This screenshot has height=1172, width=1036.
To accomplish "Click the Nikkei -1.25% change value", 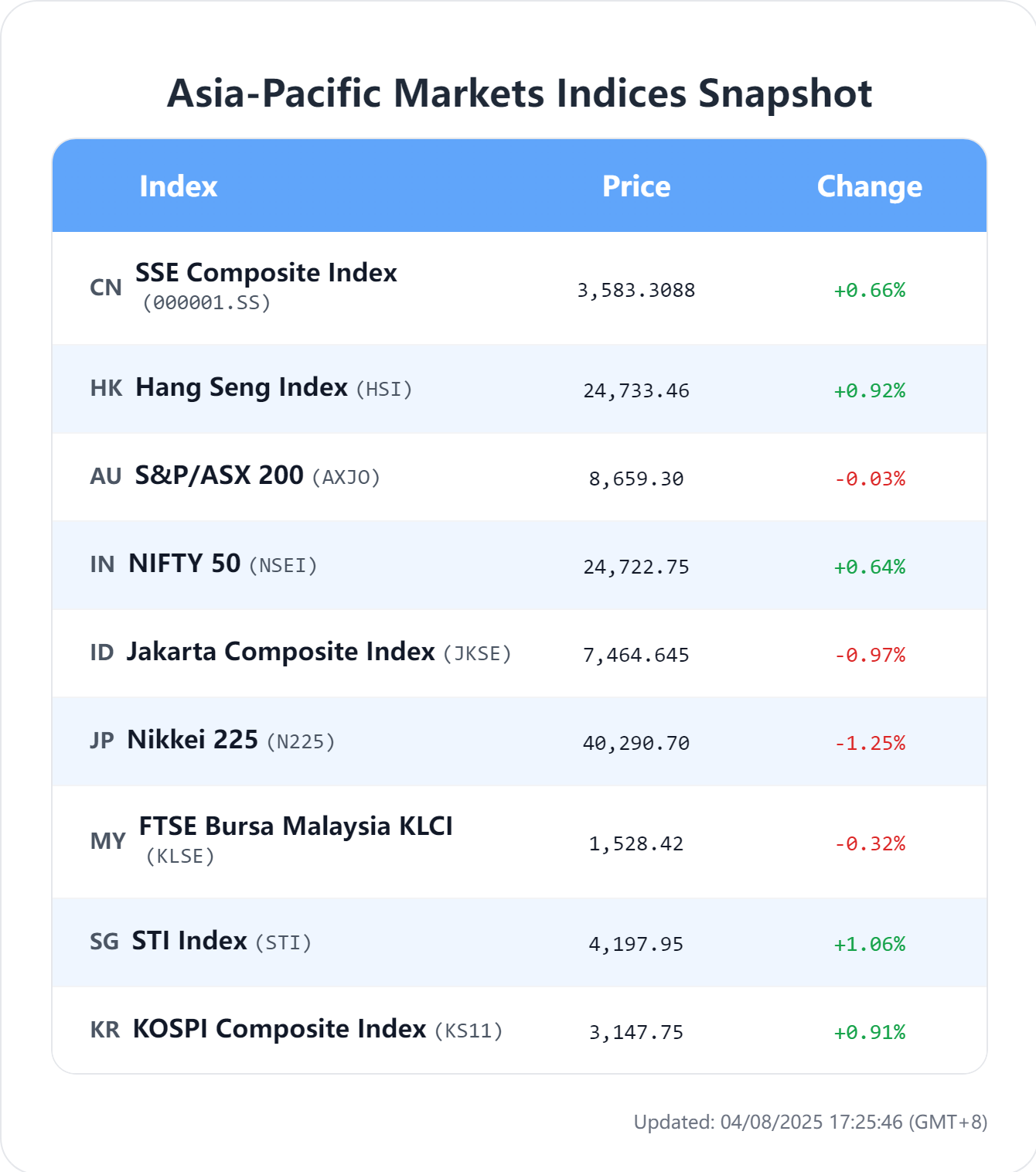I will (x=870, y=743).
